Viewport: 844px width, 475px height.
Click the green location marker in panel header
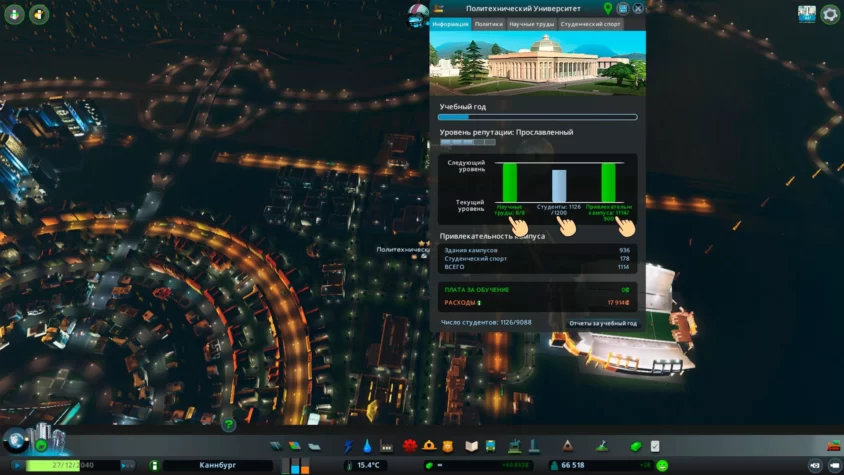click(x=608, y=9)
